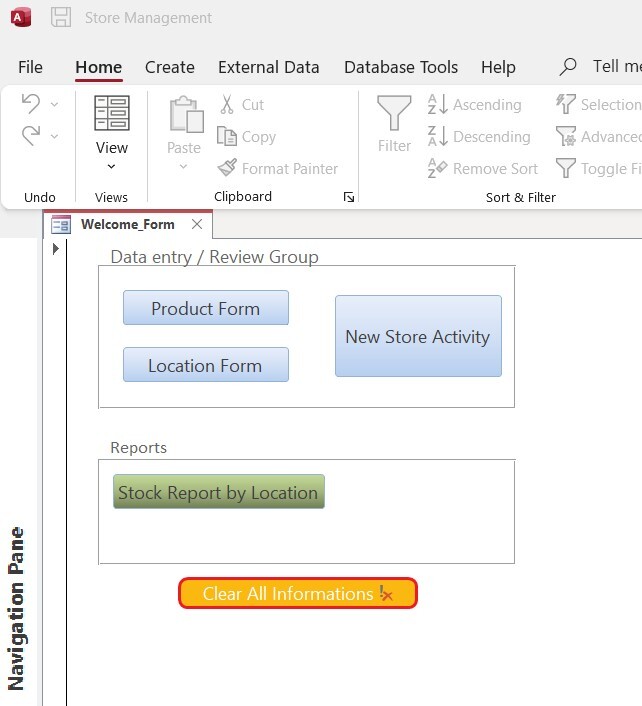The image size is (642, 706).
Task: Click the Access application logo icon
Action: tap(20, 18)
